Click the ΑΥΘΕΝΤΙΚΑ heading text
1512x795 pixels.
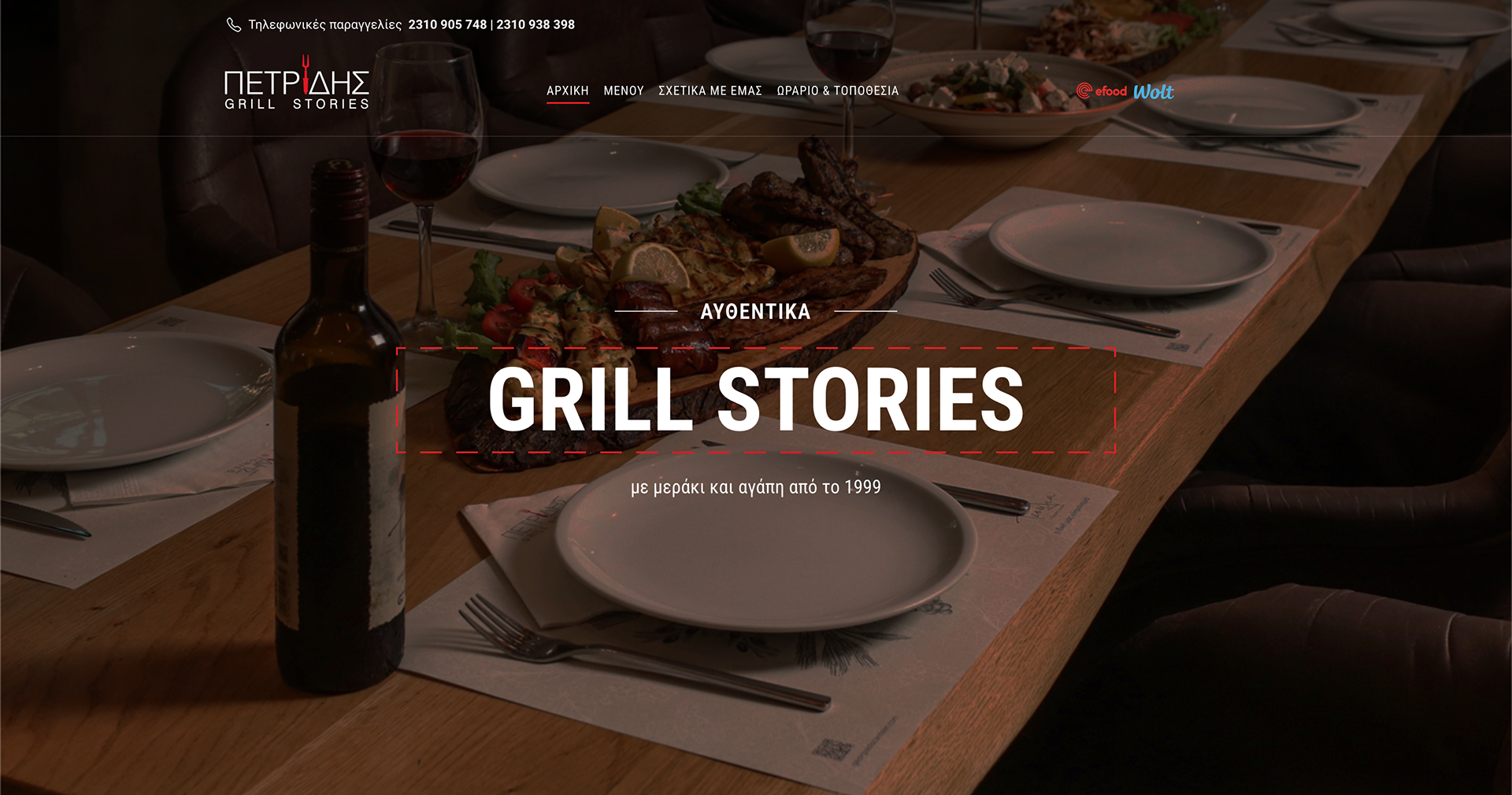pyautogui.click(x=756, y=312)
